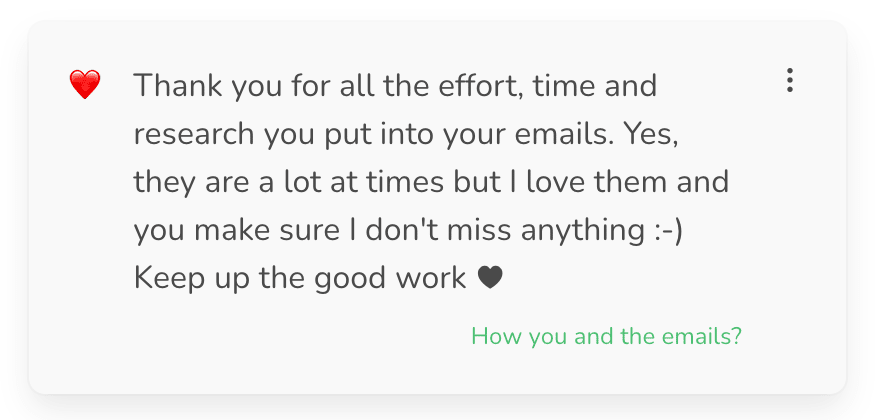Click the red heart emoji icon
Image resolution: width=882 pixels, height=420 pixels.
click(x=85, y=85)
